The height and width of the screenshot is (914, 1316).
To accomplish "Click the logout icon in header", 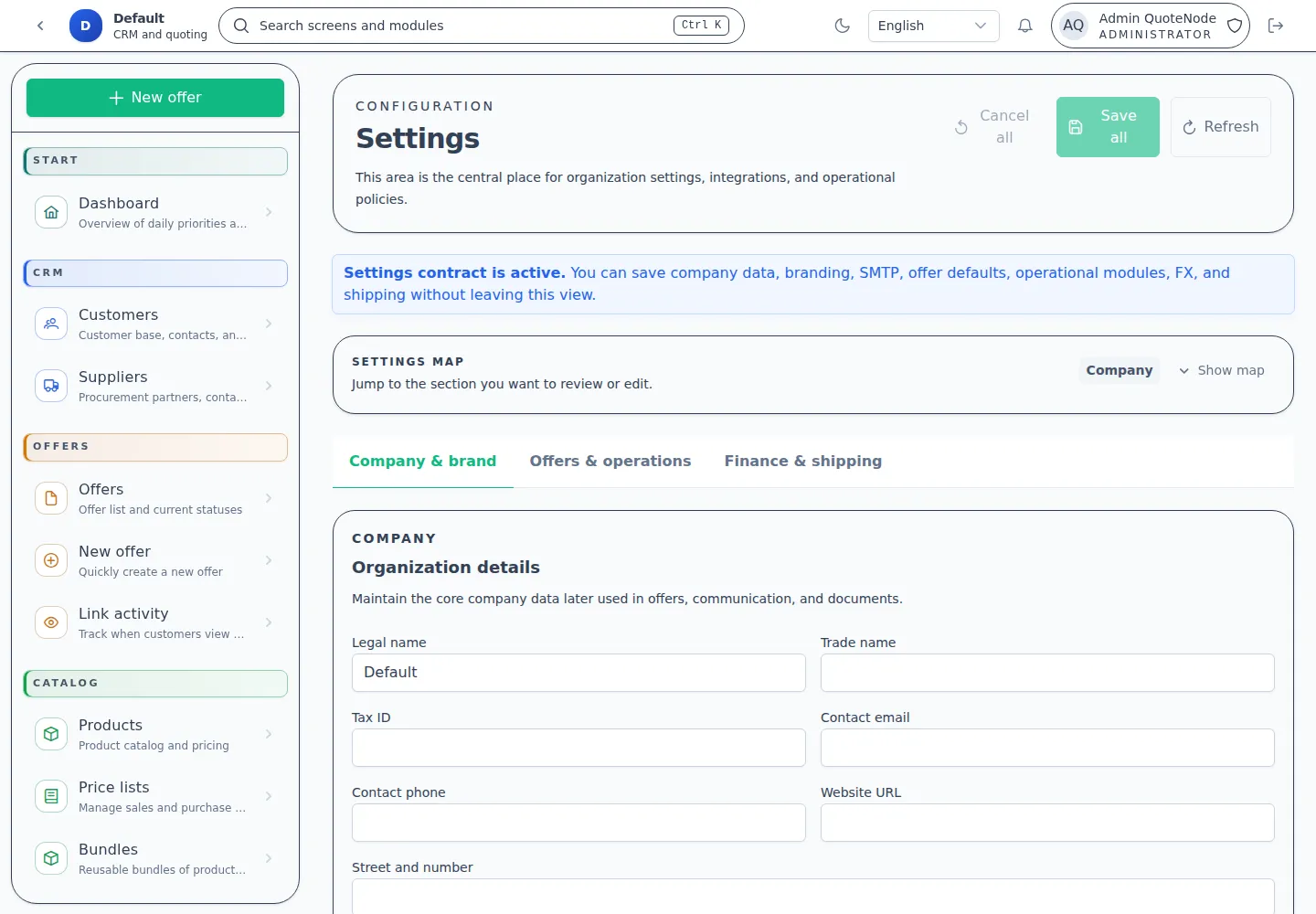I will 1276,26.
